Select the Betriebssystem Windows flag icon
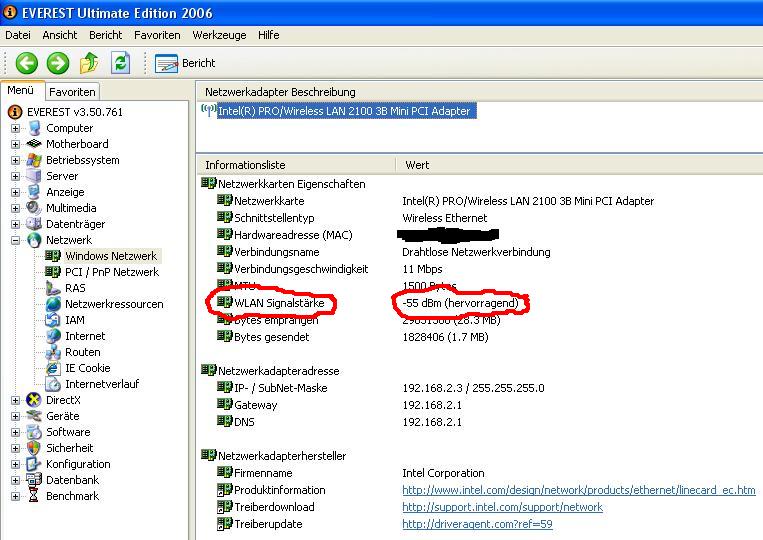The image size is (763, 540). coord(34,160)
